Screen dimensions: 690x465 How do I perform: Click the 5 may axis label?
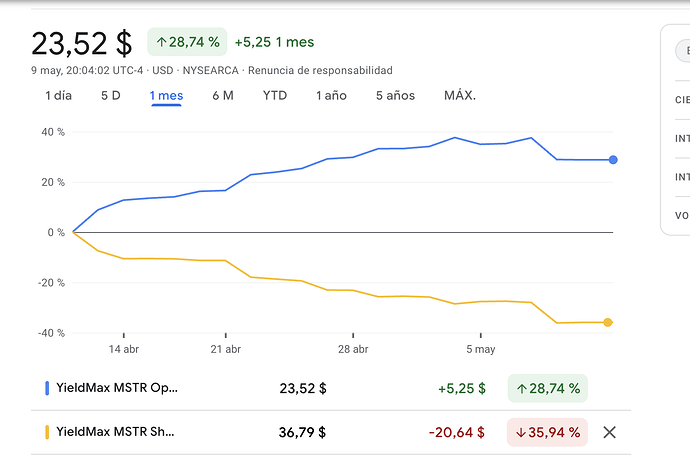tap(481, 349)
